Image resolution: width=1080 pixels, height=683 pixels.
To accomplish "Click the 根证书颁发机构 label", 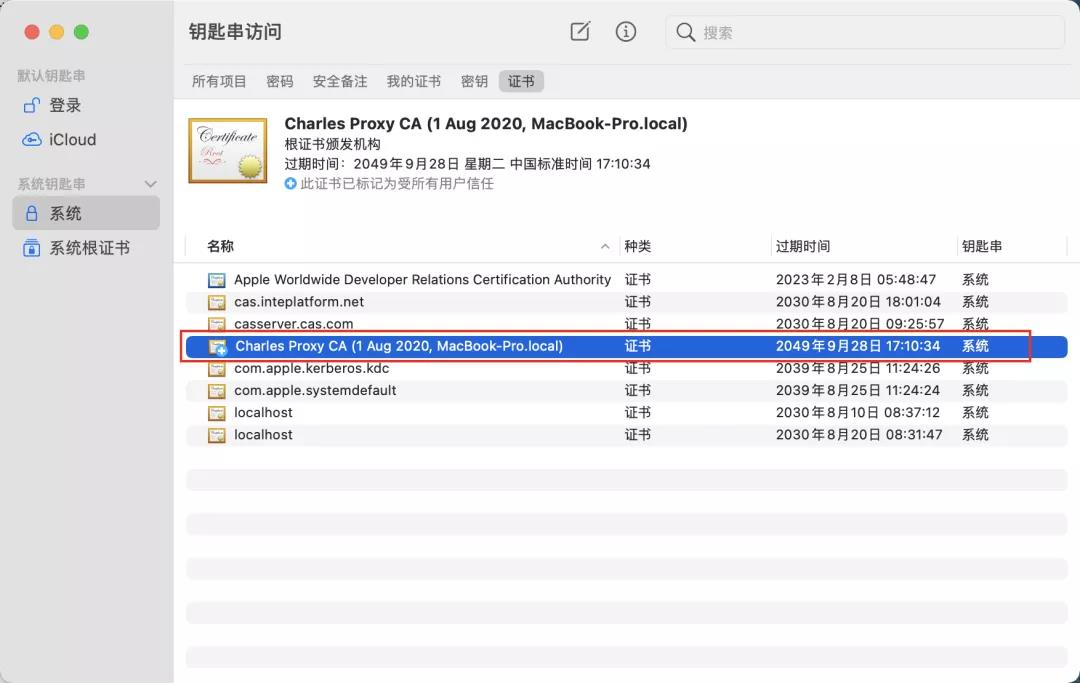I will click(332, 144).
